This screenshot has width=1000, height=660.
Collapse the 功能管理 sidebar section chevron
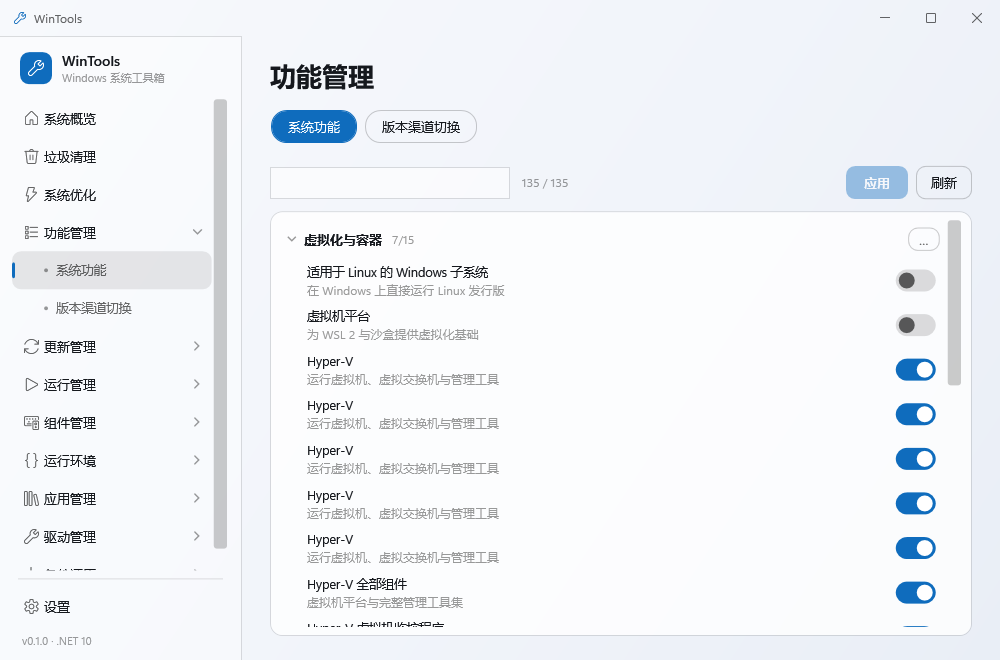197,232
